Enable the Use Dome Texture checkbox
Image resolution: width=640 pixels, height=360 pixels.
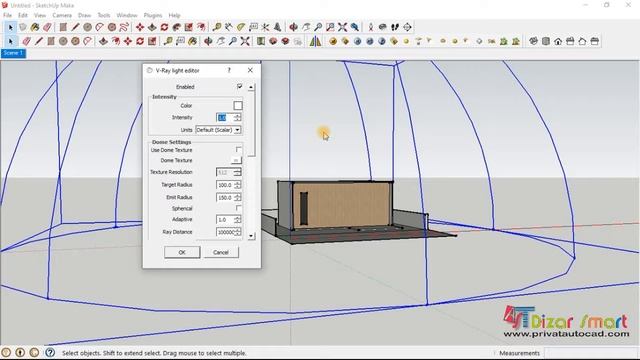pos(239,150)
